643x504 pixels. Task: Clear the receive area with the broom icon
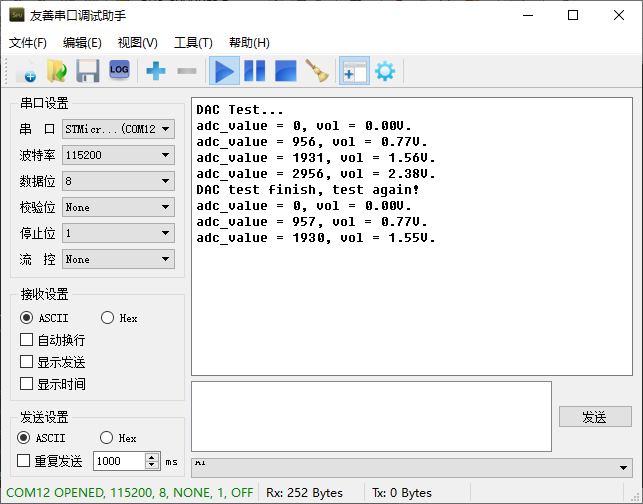(x=317, y=71)
